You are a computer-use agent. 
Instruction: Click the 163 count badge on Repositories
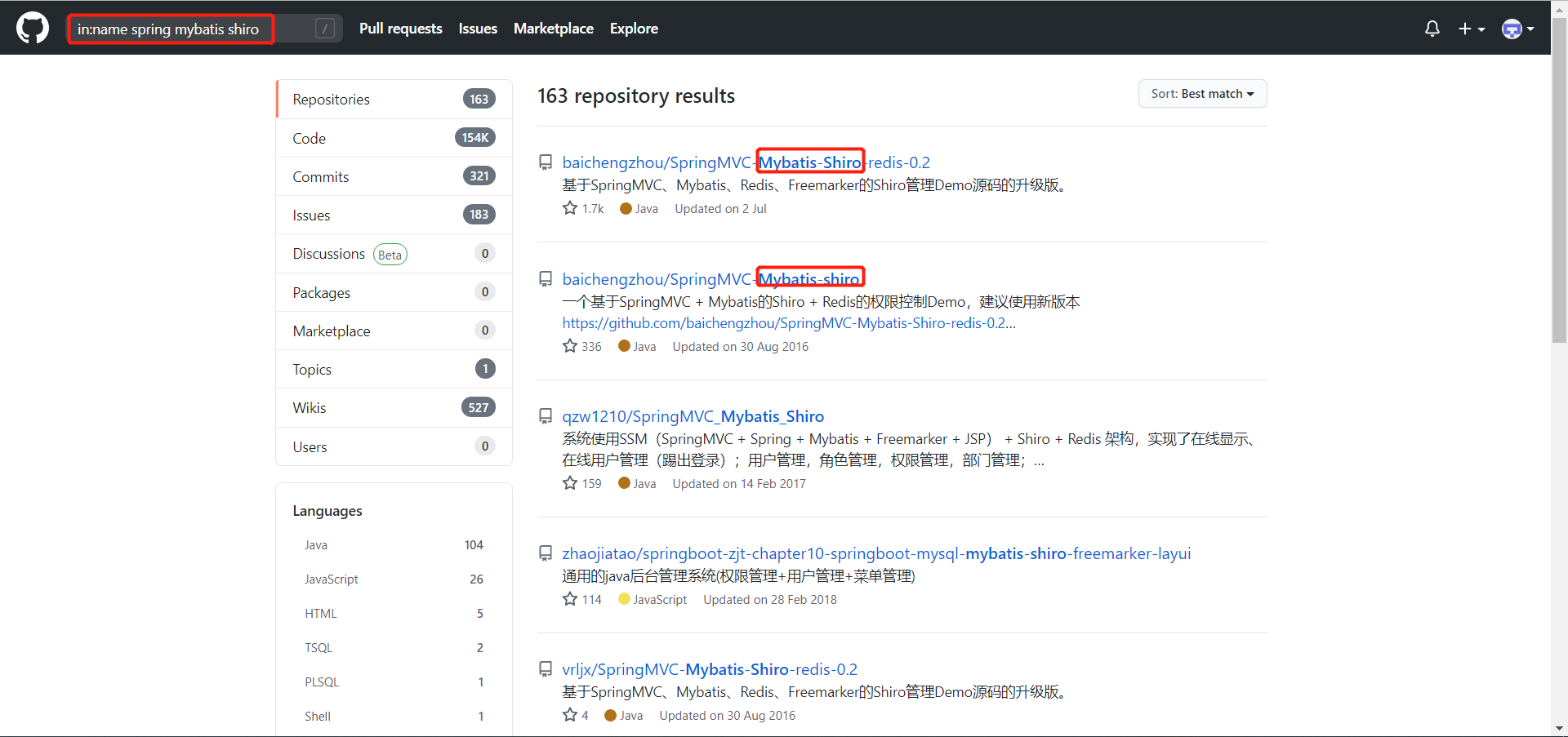pos(479,99)
